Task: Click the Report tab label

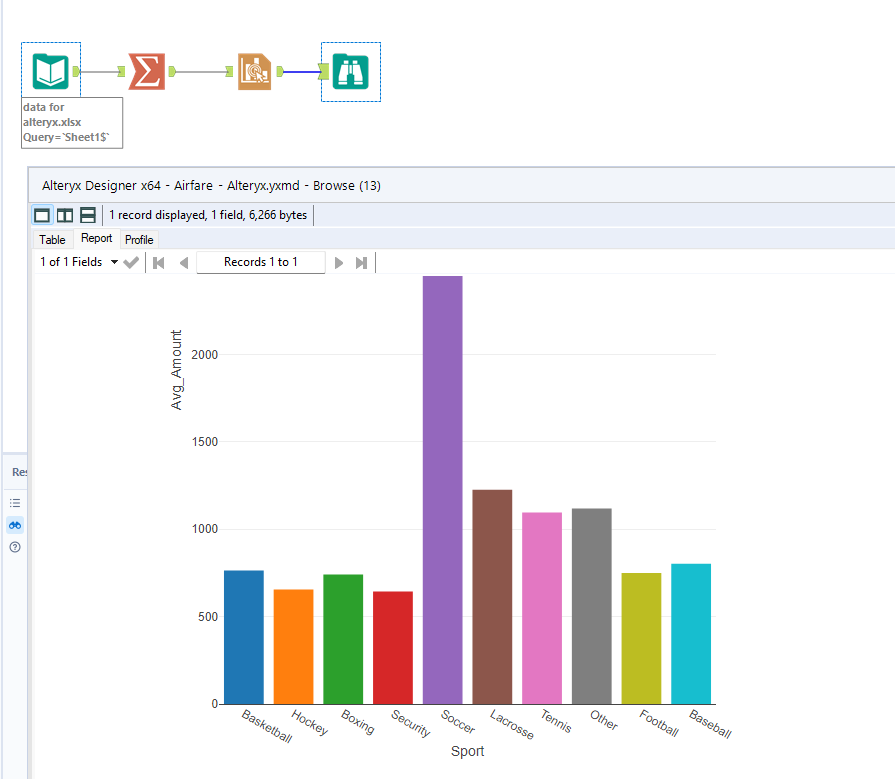Action: coord(97,239)
